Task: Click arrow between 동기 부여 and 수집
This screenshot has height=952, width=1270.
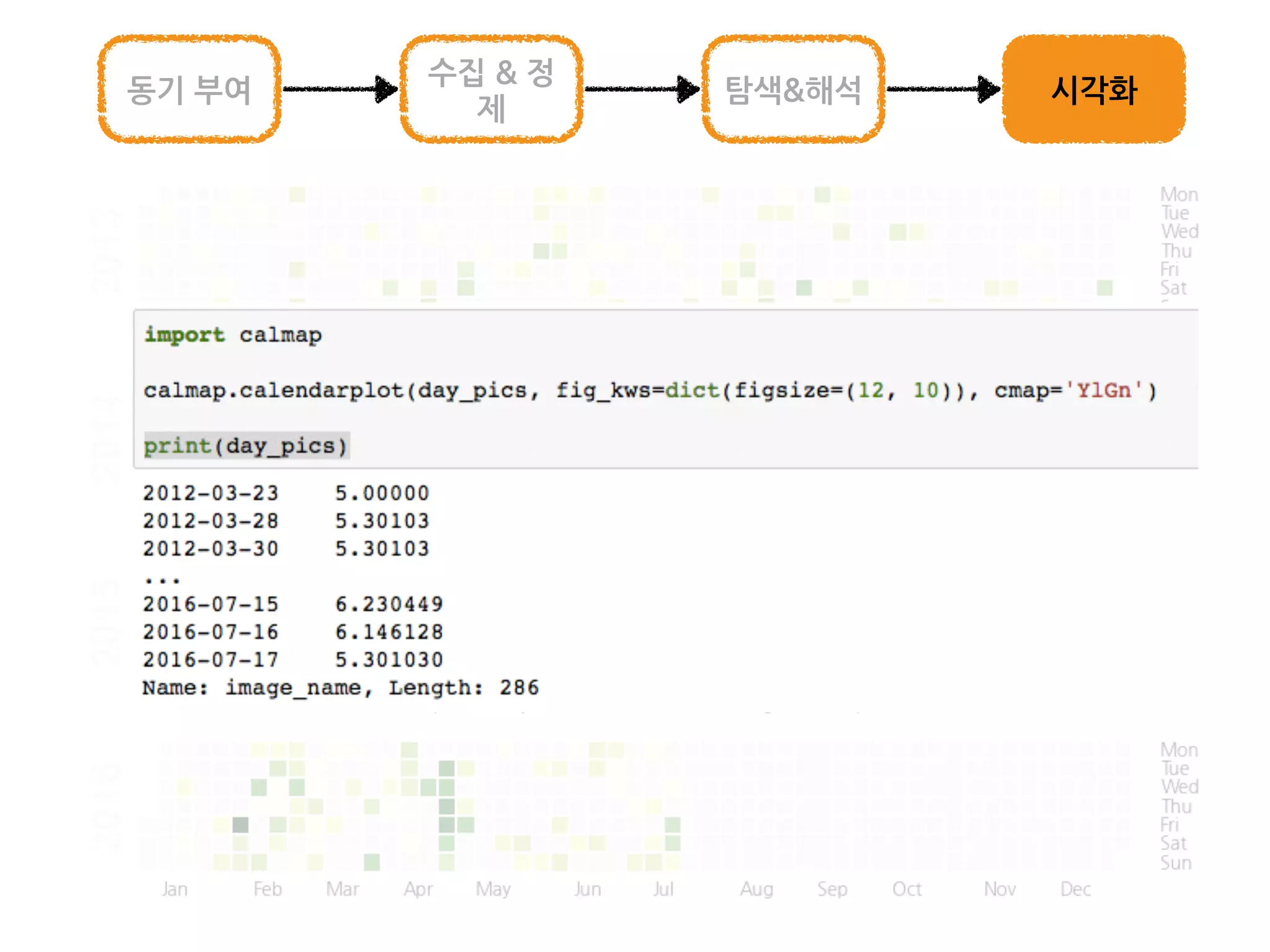Action: (x=340, y=89)
